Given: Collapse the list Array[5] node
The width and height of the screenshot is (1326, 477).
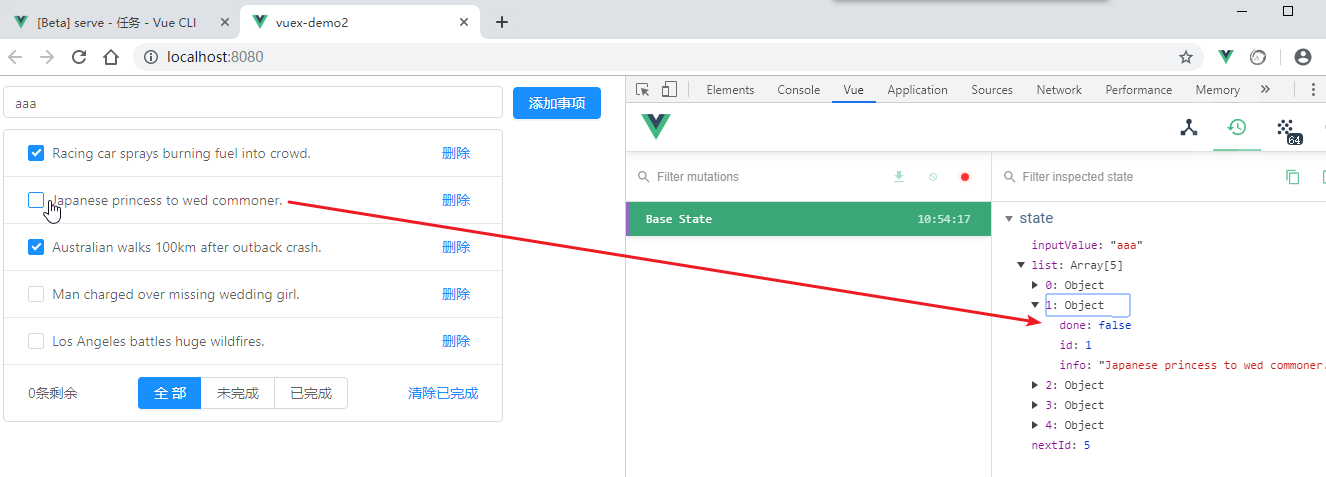Looking at the screenshot, I should pyautogui.click(x=1021, y=265).
